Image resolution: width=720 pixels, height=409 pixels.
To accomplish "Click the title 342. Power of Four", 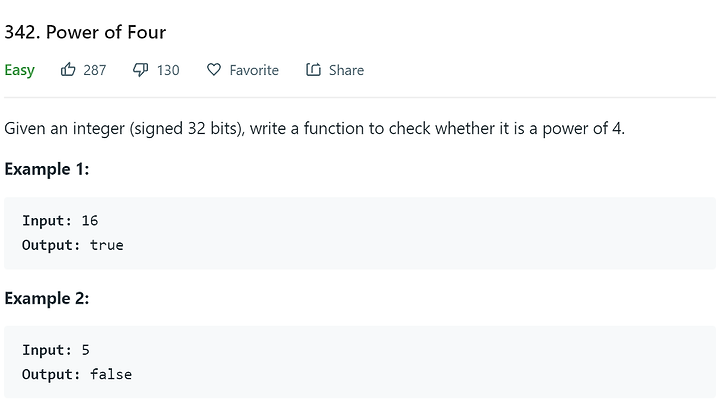I will [85, 32].
